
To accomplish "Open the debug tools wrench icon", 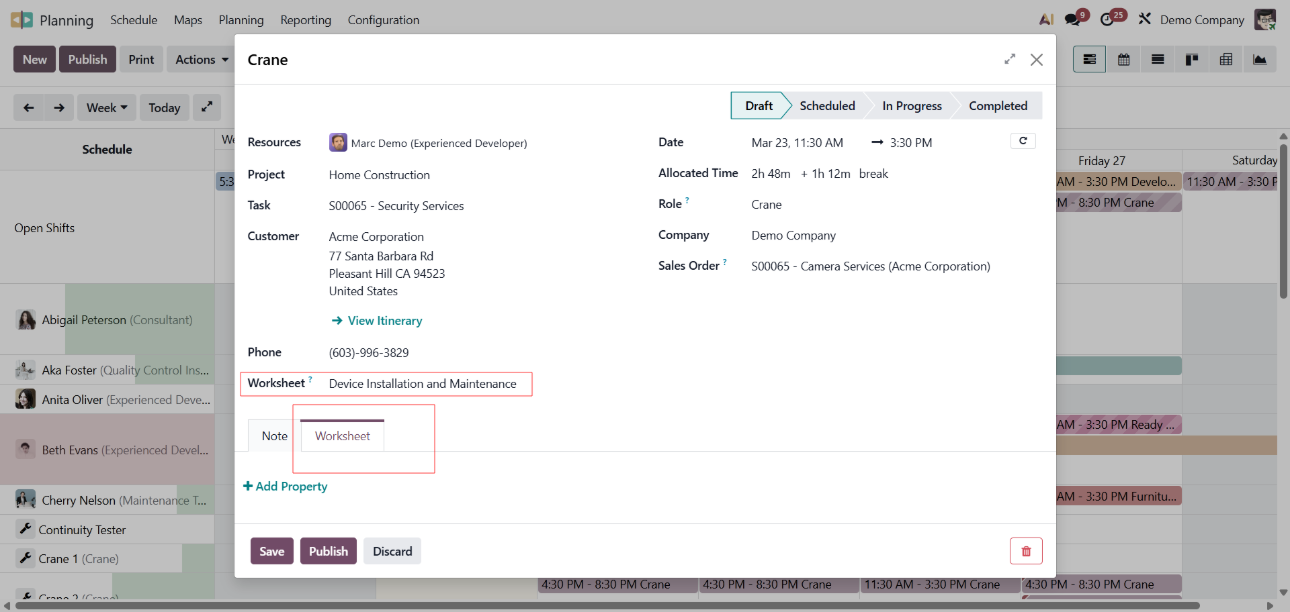I will [1145, 19].
